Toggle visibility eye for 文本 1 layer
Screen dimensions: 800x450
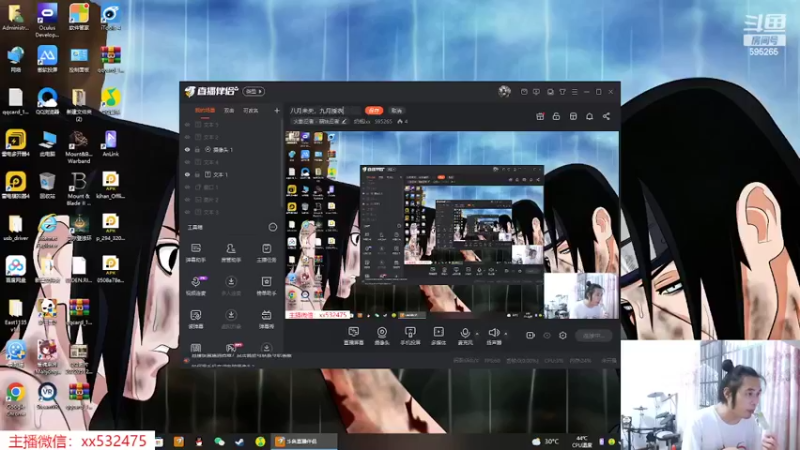[187, 174]
